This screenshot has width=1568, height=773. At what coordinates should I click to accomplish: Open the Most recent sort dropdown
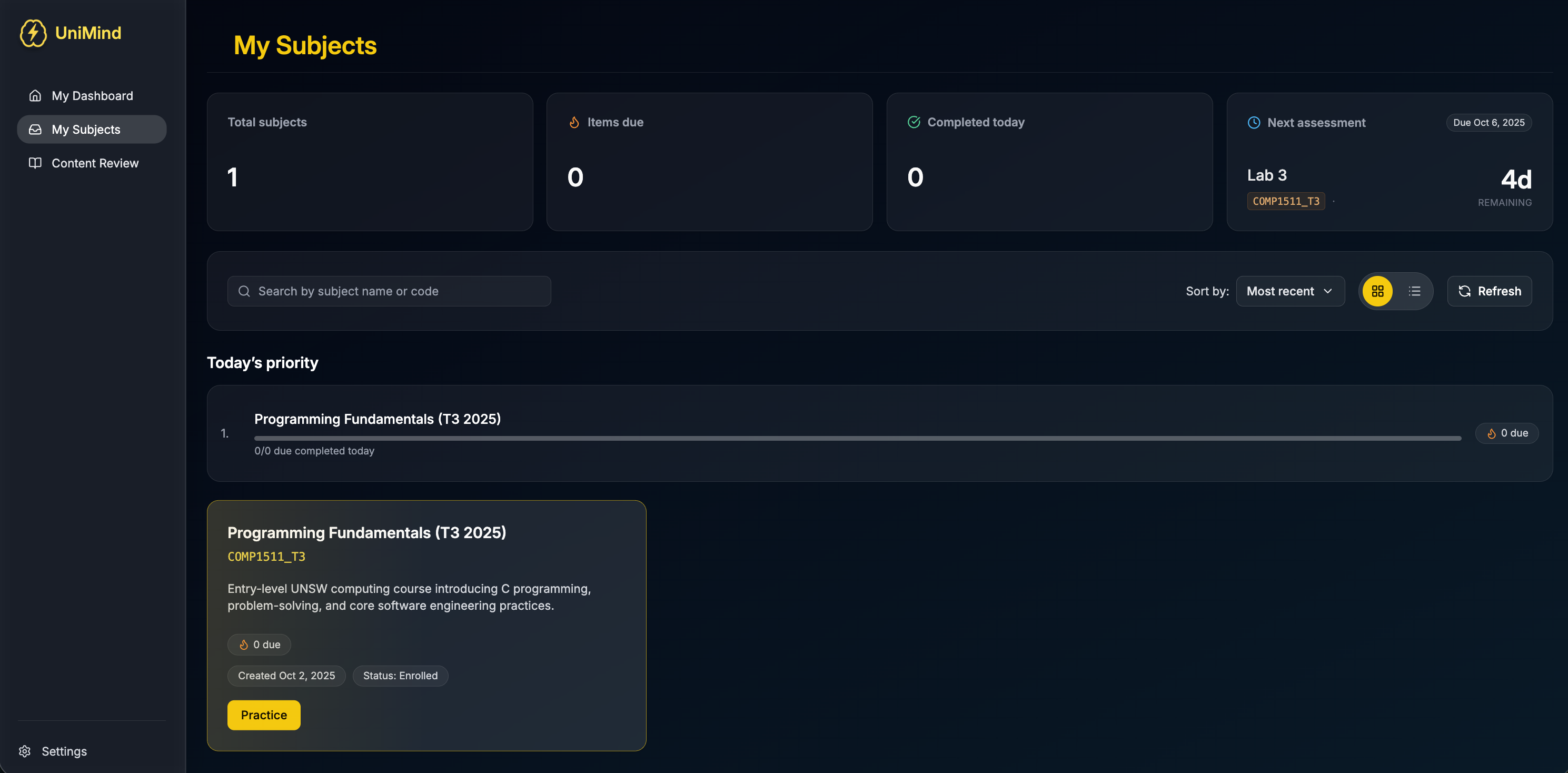tap(1290, 291)
